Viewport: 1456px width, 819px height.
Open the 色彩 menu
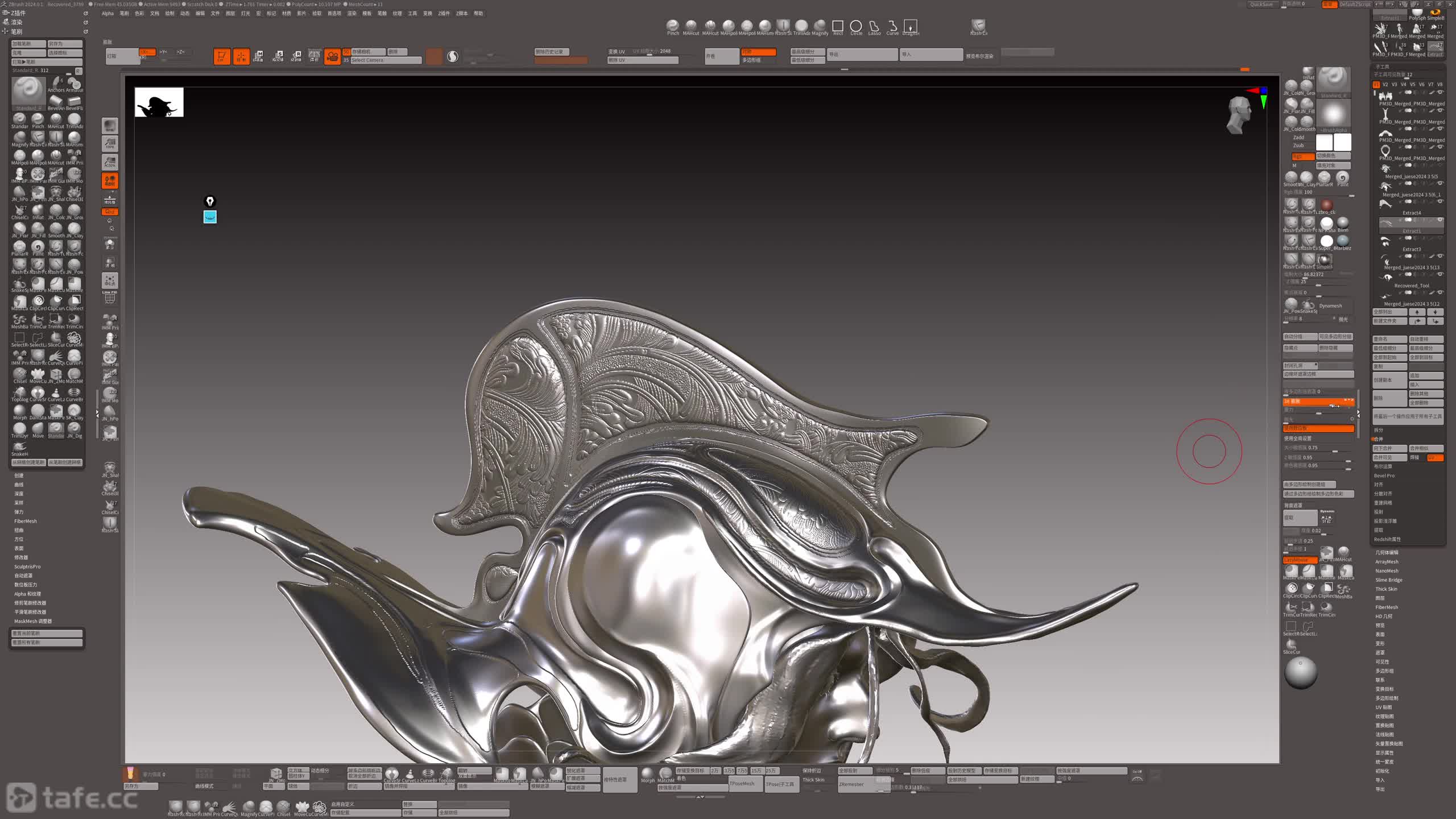click(139, 14)
